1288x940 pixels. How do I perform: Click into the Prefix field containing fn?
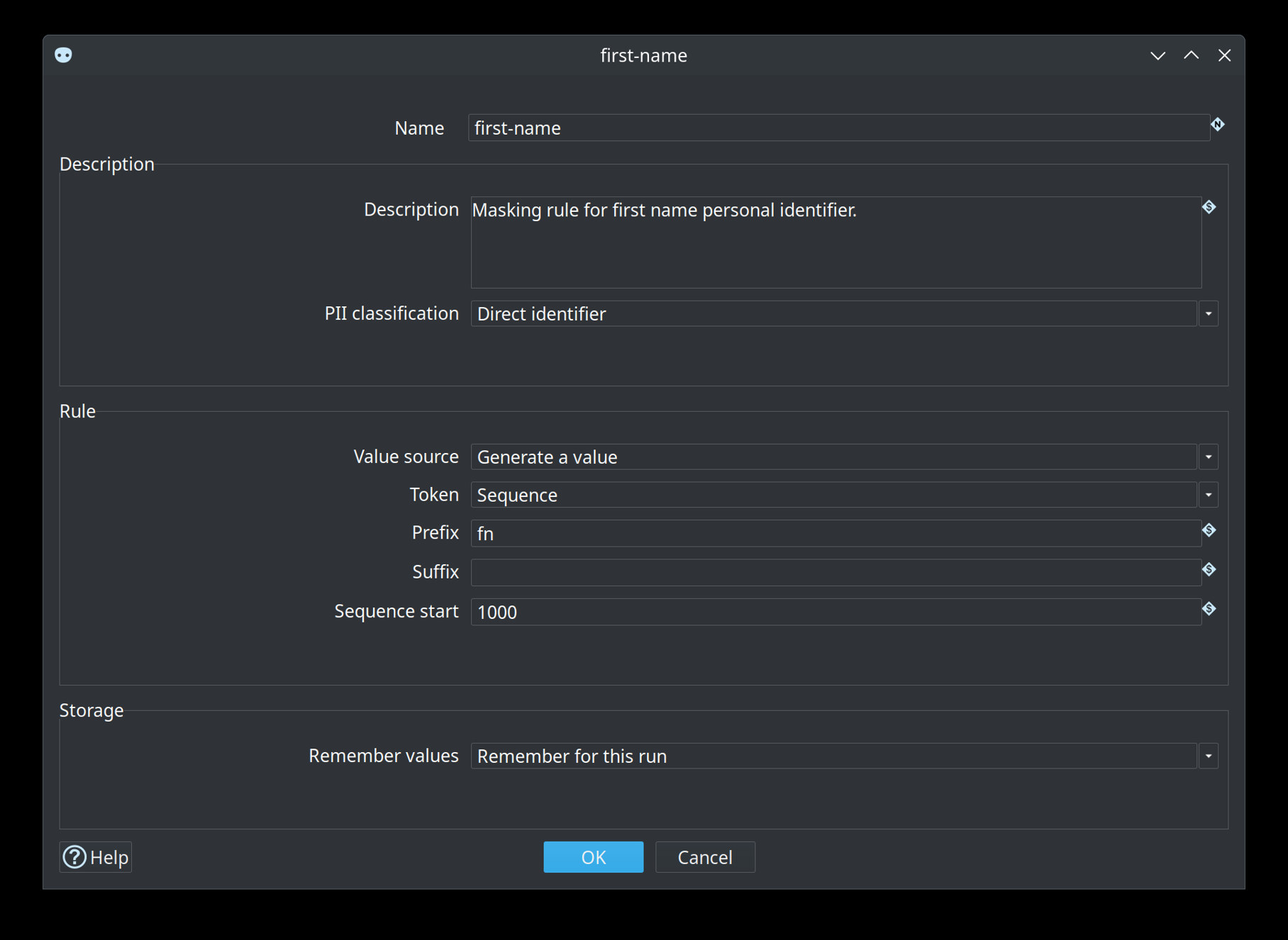pos(836,533)
